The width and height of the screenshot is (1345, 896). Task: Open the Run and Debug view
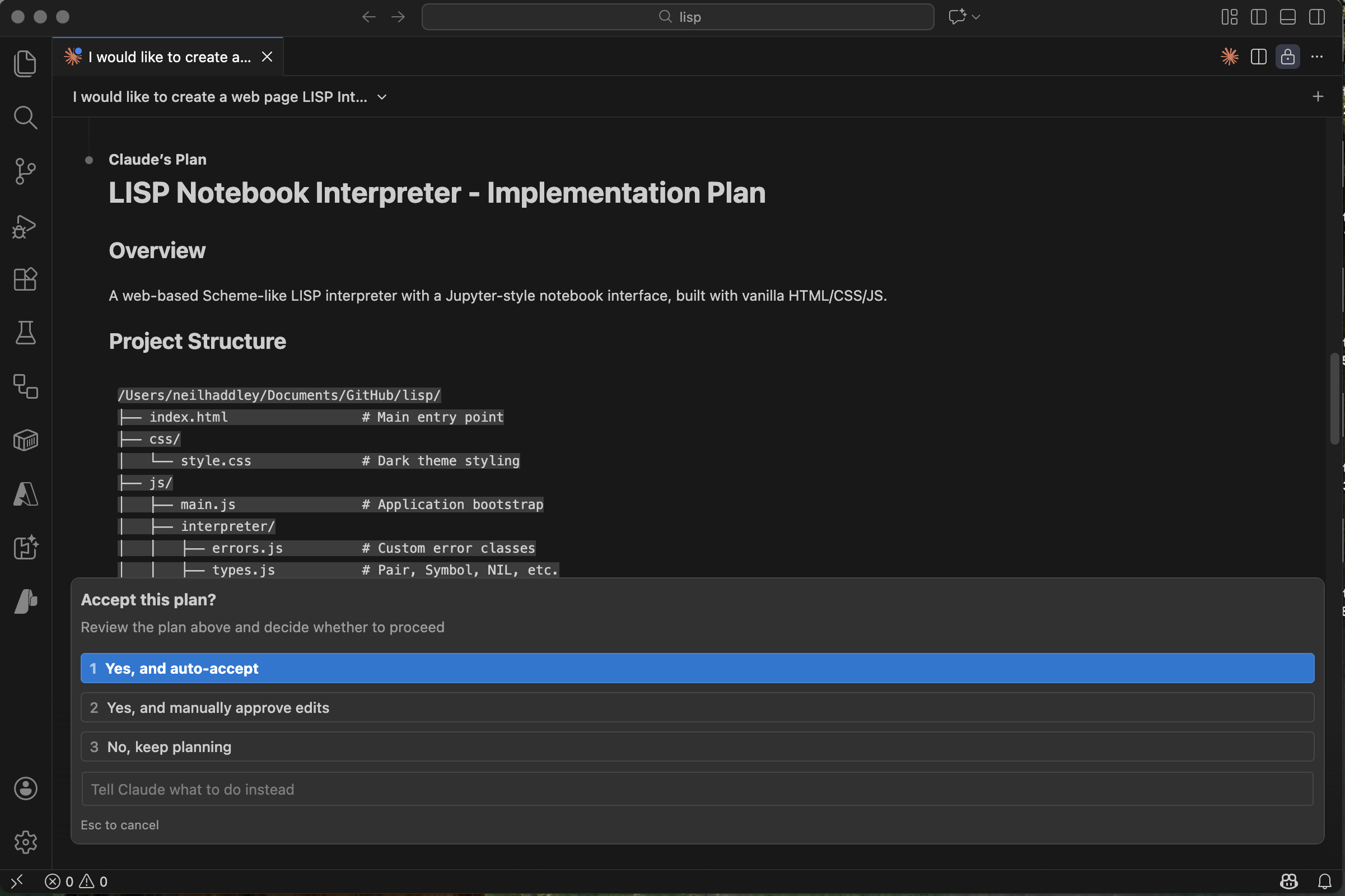pyautogui.click(x=25, y=226)
